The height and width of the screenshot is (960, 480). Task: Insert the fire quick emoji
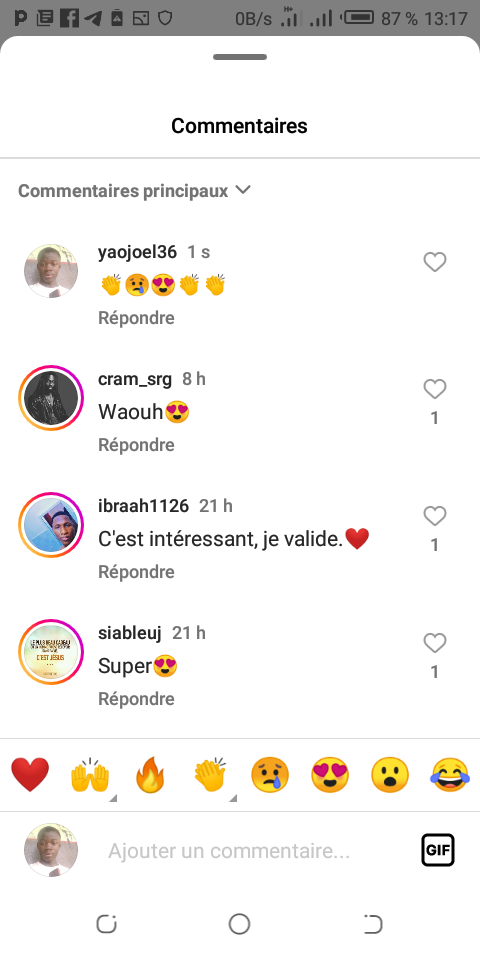150,775
